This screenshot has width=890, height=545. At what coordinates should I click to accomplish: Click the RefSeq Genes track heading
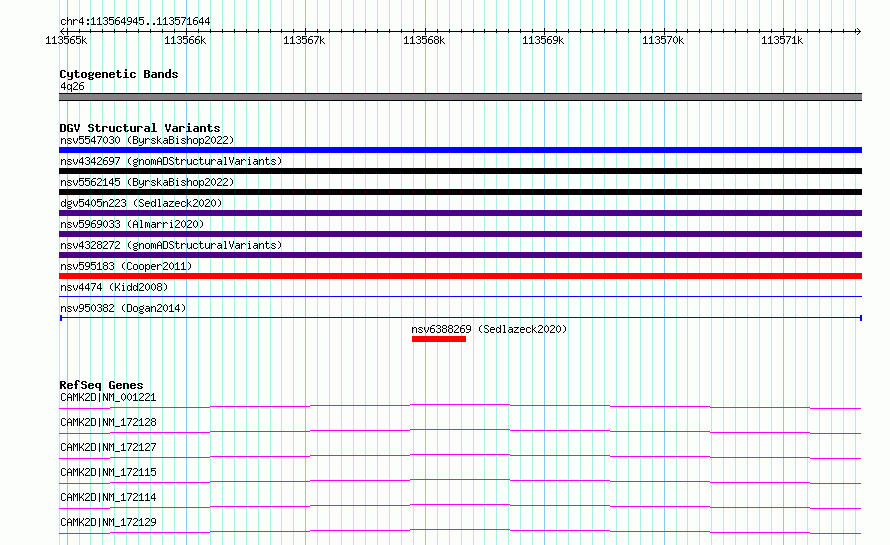pyautogui.click(x=101, y=385)
